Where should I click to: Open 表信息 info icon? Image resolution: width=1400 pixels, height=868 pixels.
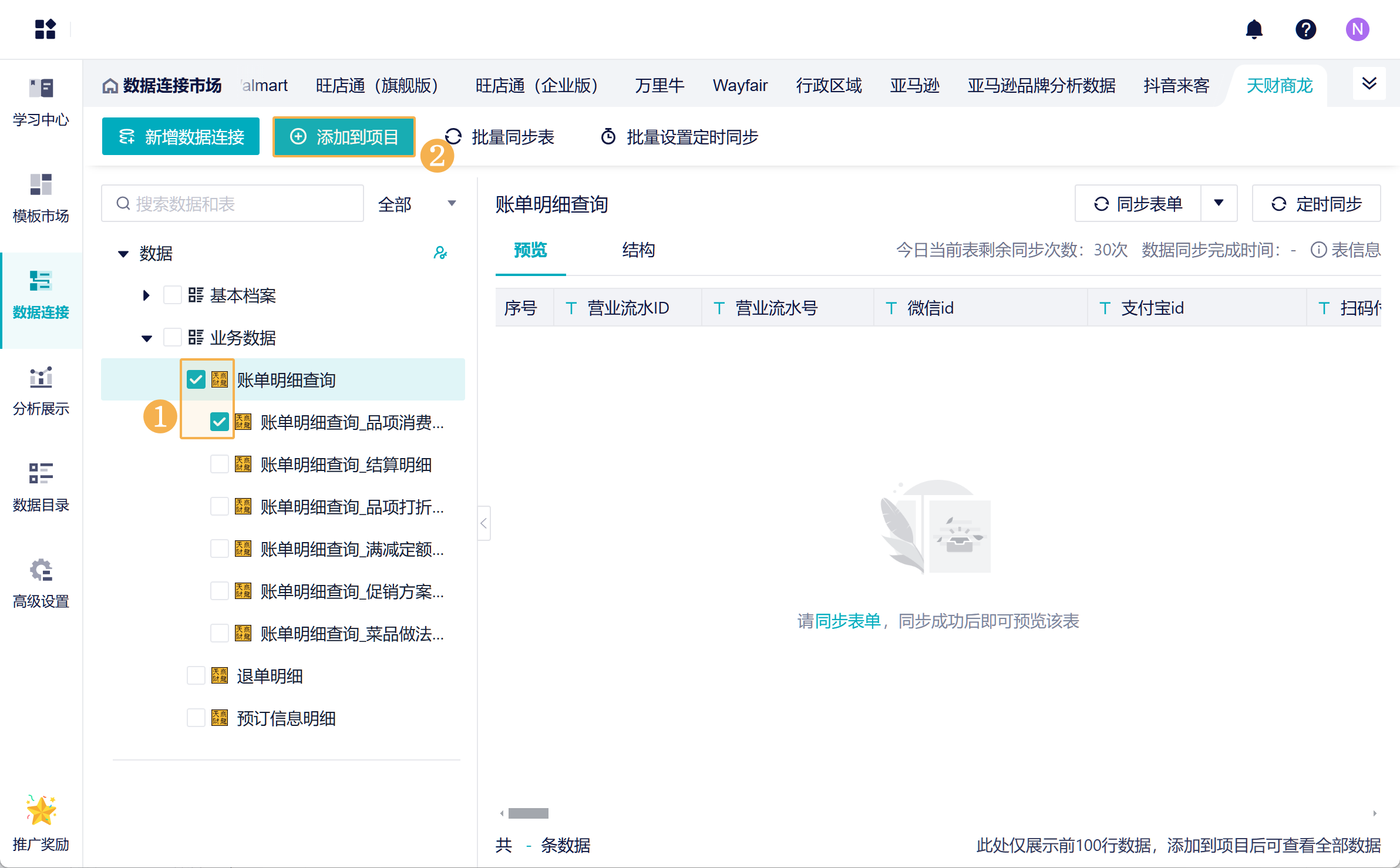click(x=1318, y=250)
